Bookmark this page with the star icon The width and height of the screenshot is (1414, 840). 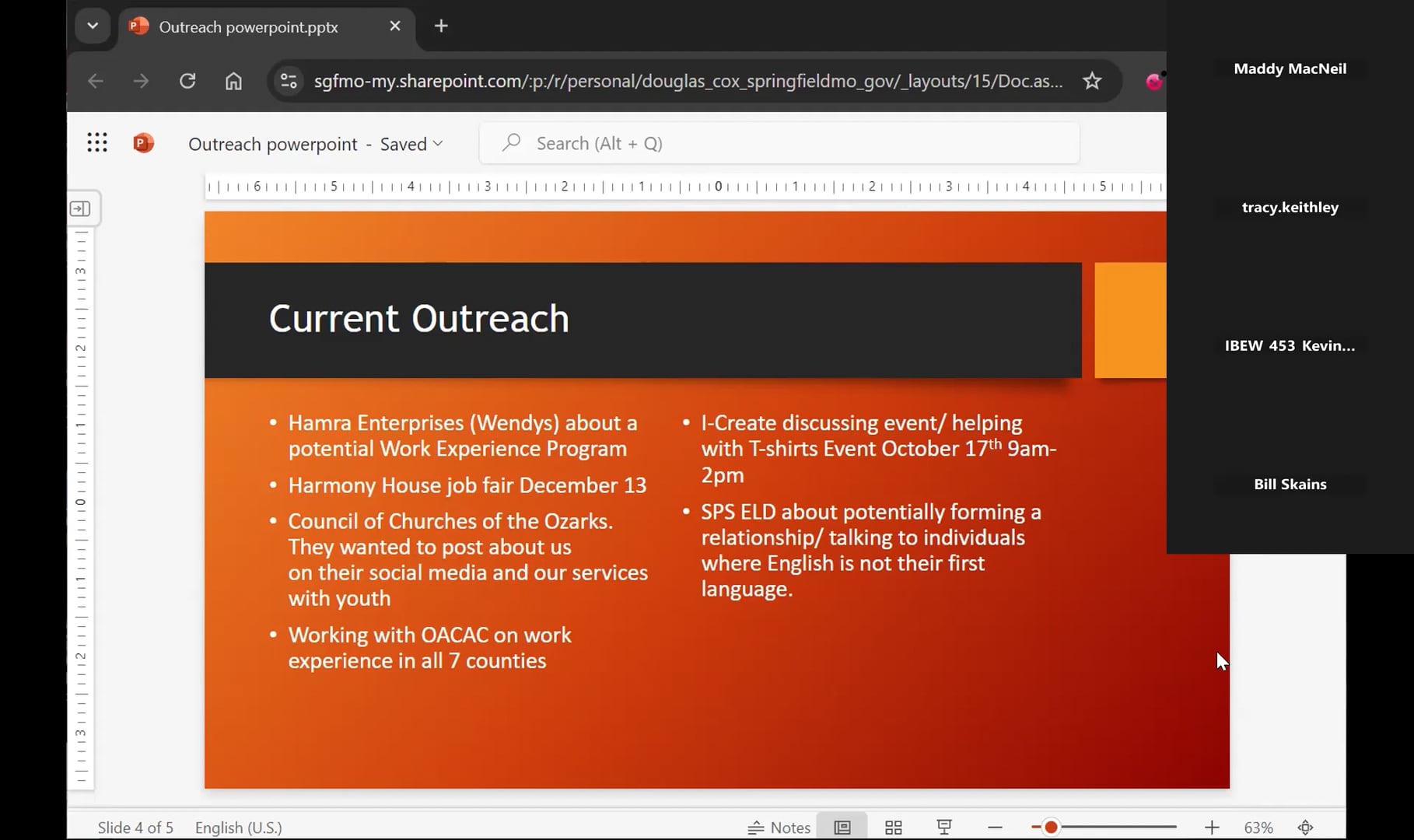(x=1092, y=81)
